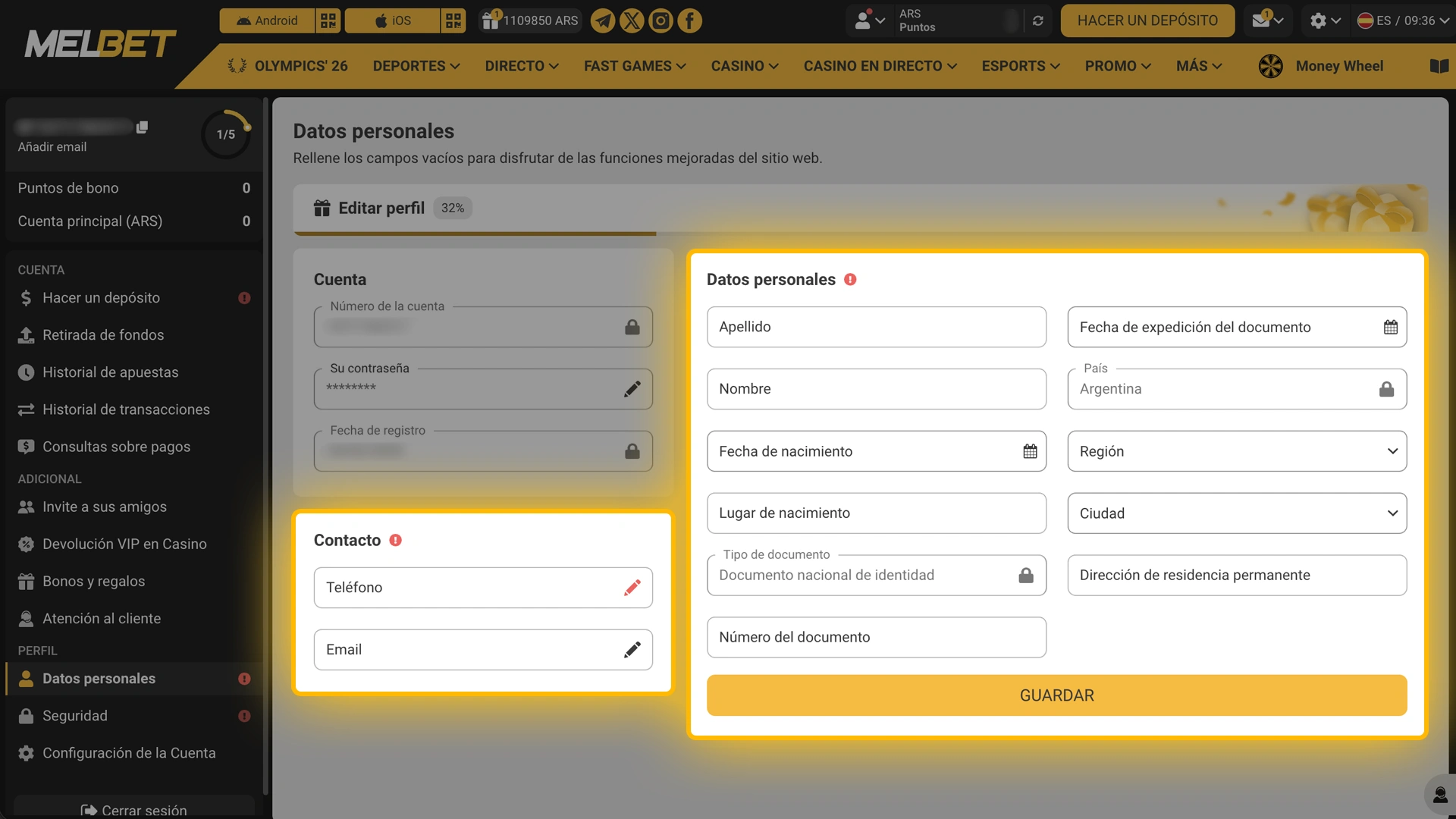Open Historial de apuestas
Screen dimensions: 1456x819
point(133,372)
